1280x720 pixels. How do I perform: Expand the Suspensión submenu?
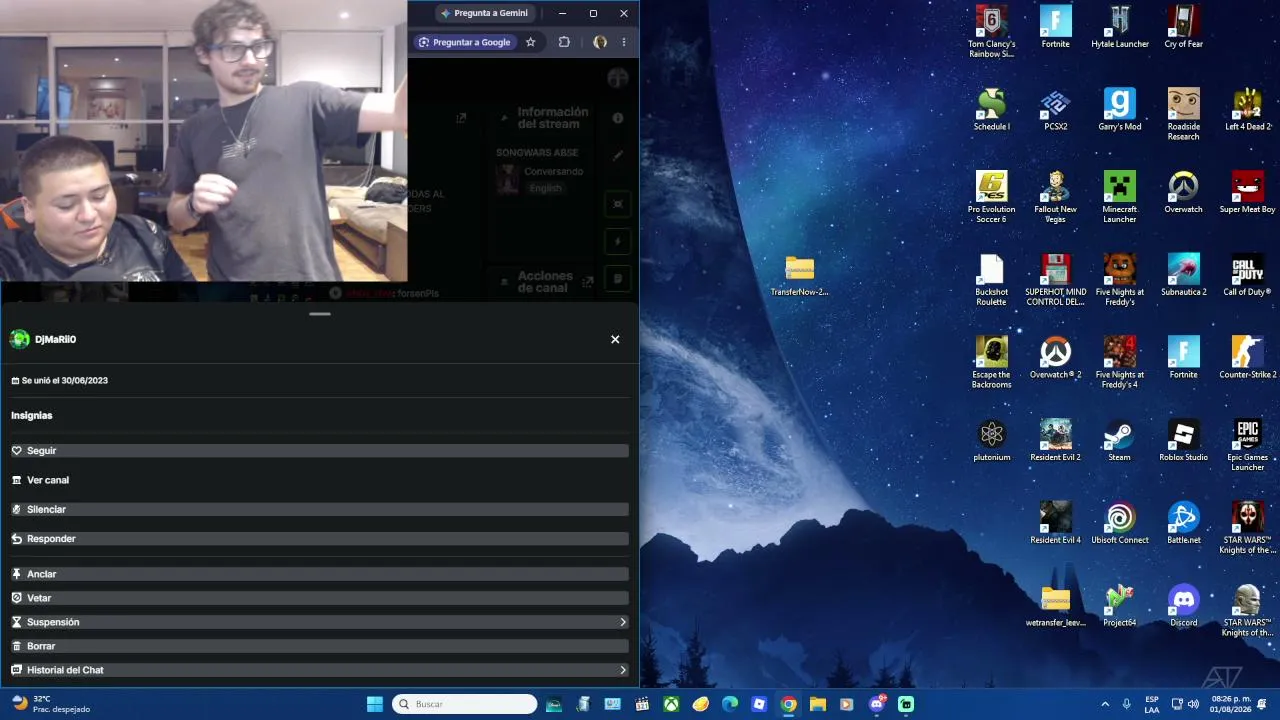tap(320, 622)
